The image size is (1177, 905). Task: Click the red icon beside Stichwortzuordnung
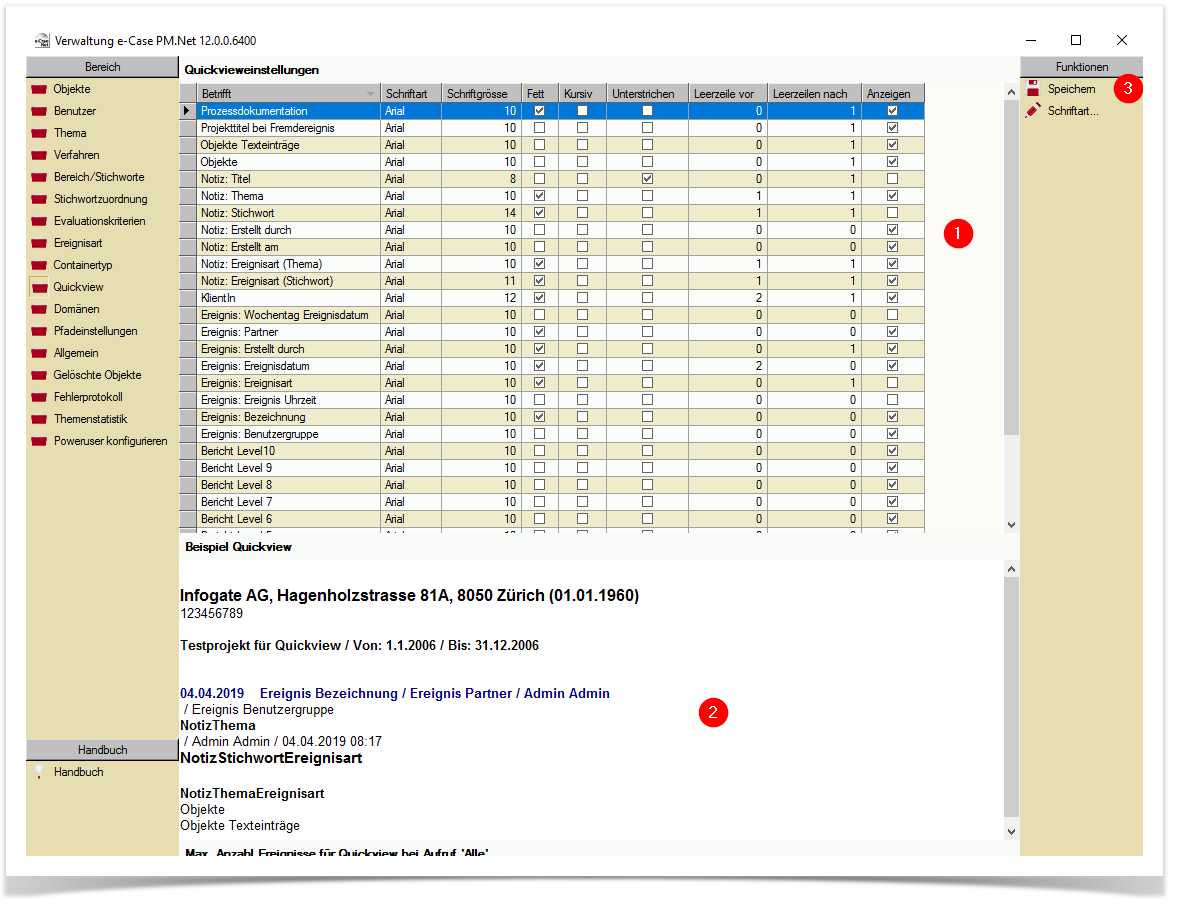[x=39, y=200]
